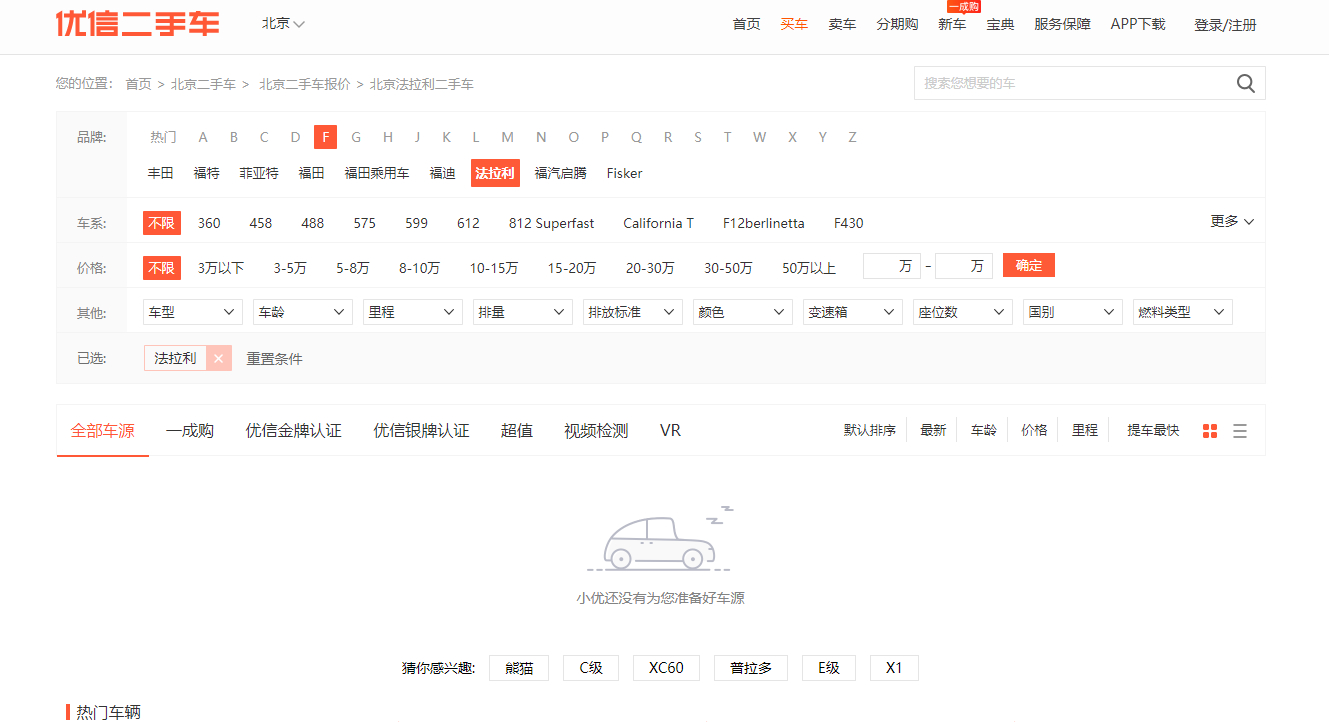Viewport: 1329px width, 722px height.
Task: Select the 丰田 brand
Action: click(x=161, y=173)
